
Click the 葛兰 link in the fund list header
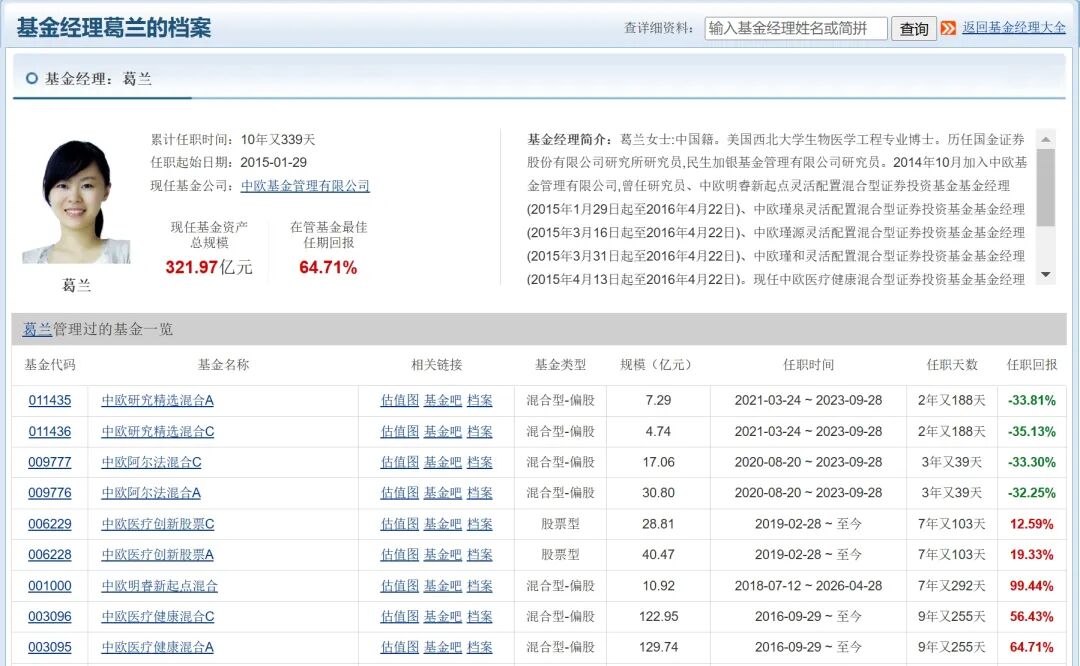click(37, 329)
